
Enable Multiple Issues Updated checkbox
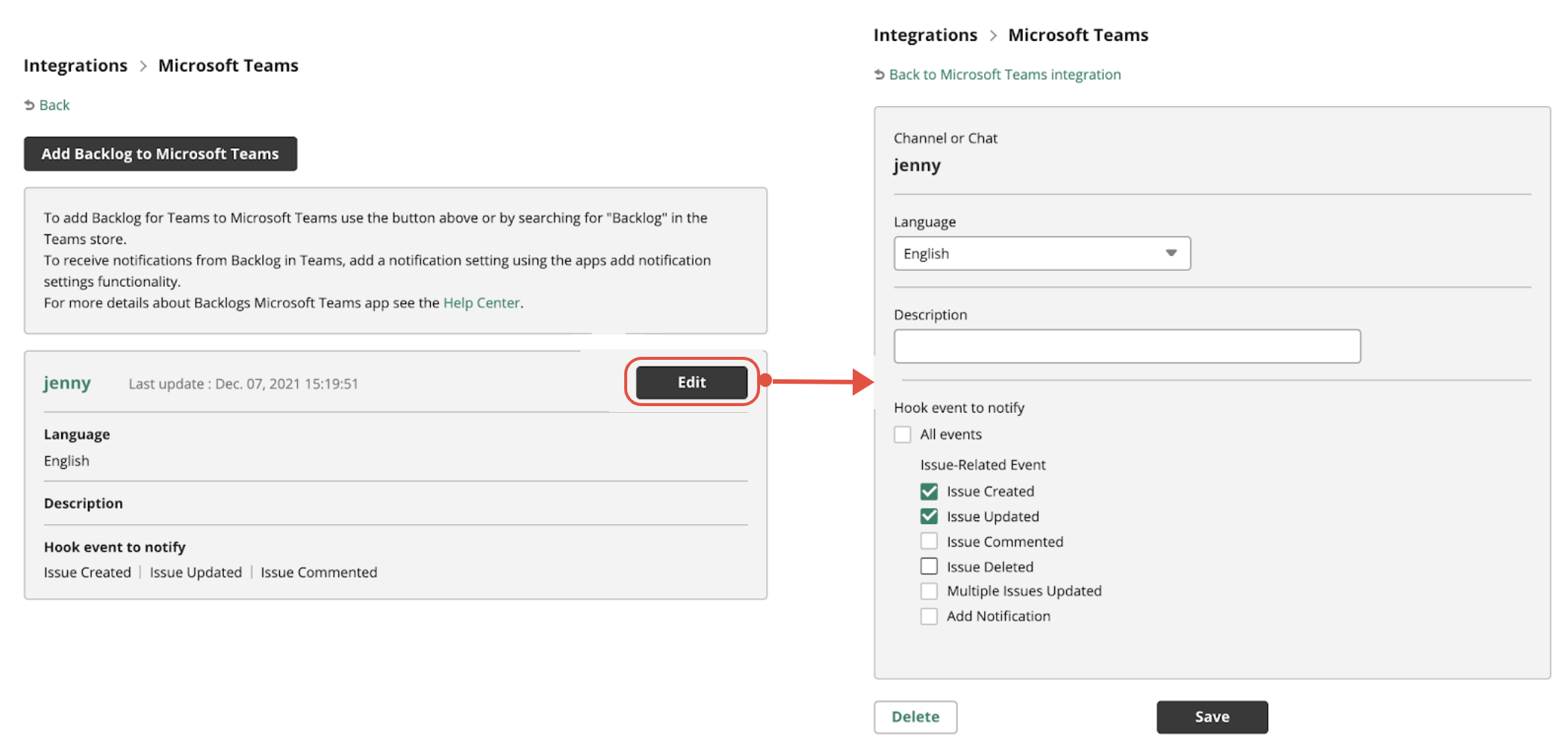coord(929,591)
